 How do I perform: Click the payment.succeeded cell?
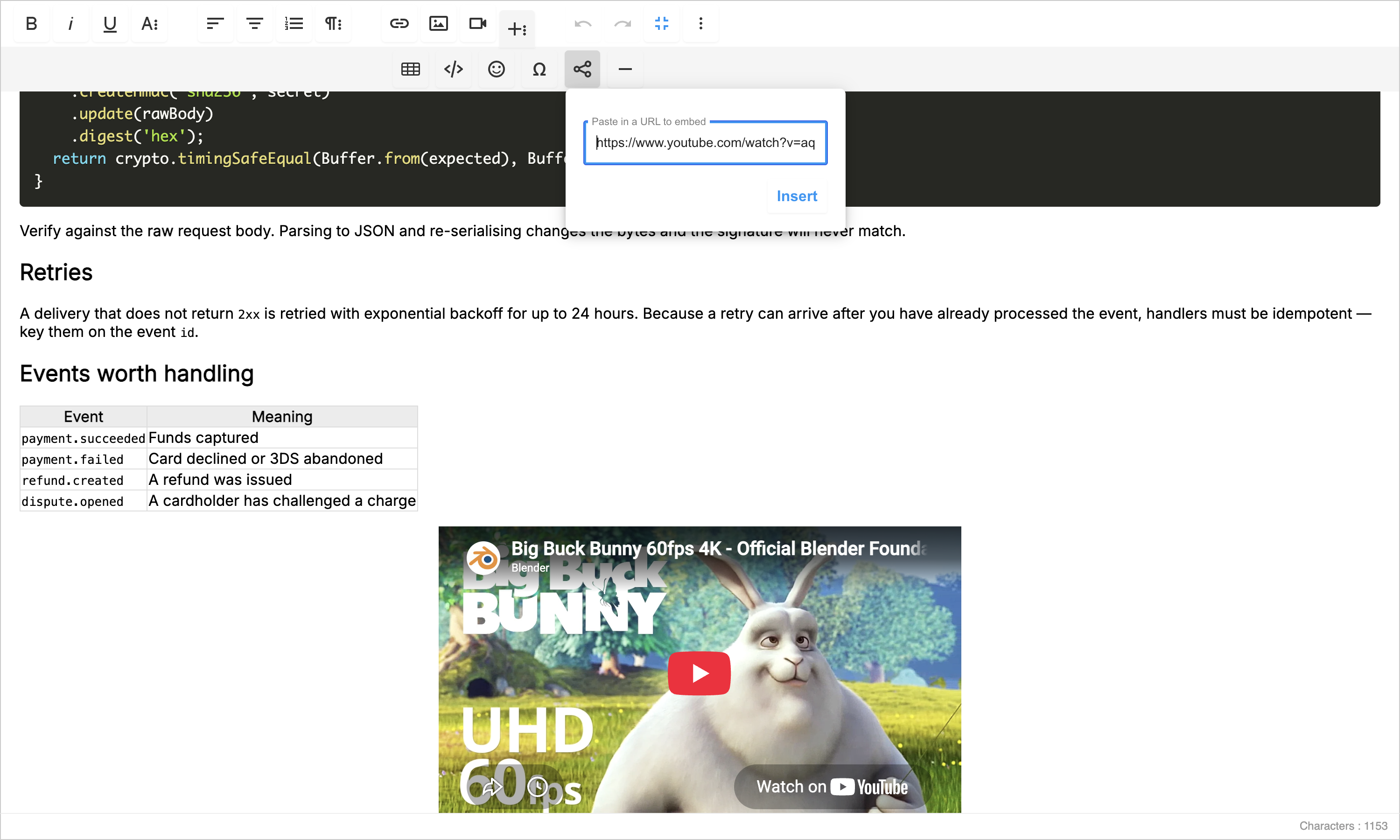click(x=83, y=438)
